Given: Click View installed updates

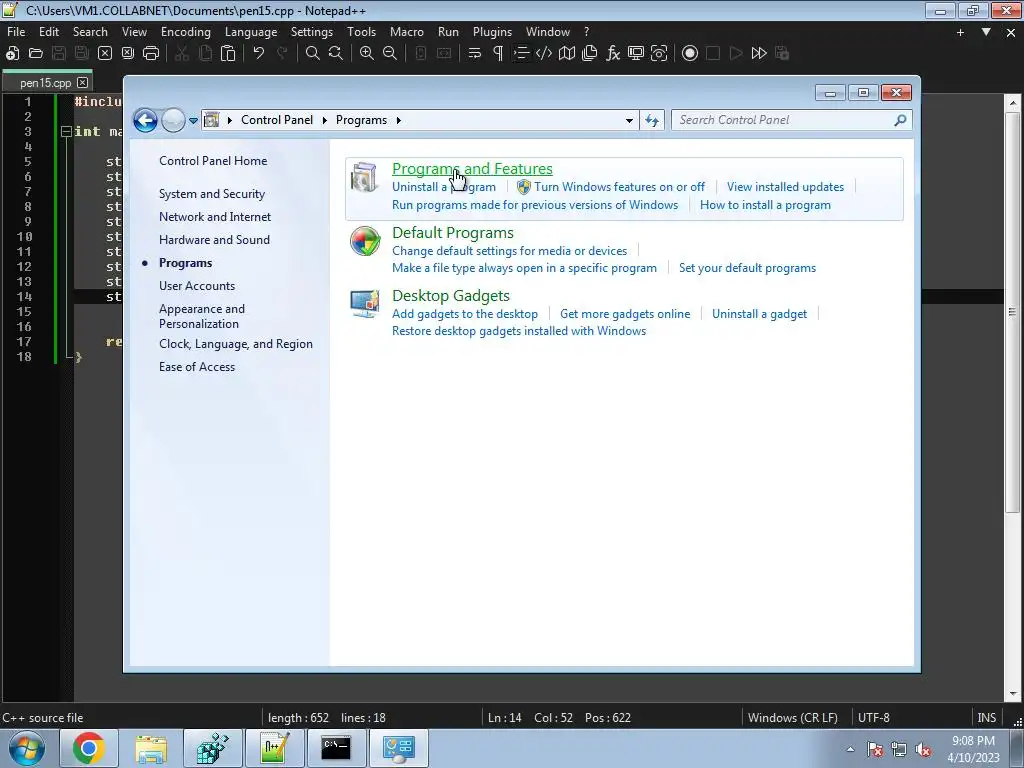Looking at the screenshot, I should [786, 187].
